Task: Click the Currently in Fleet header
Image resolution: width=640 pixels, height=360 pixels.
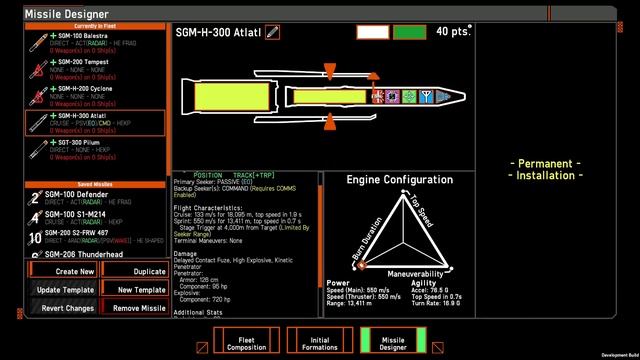Action: (95, 26)
